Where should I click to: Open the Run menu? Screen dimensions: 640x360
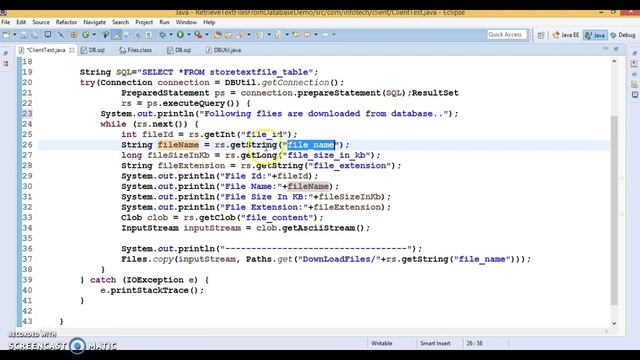pos(164,22)
